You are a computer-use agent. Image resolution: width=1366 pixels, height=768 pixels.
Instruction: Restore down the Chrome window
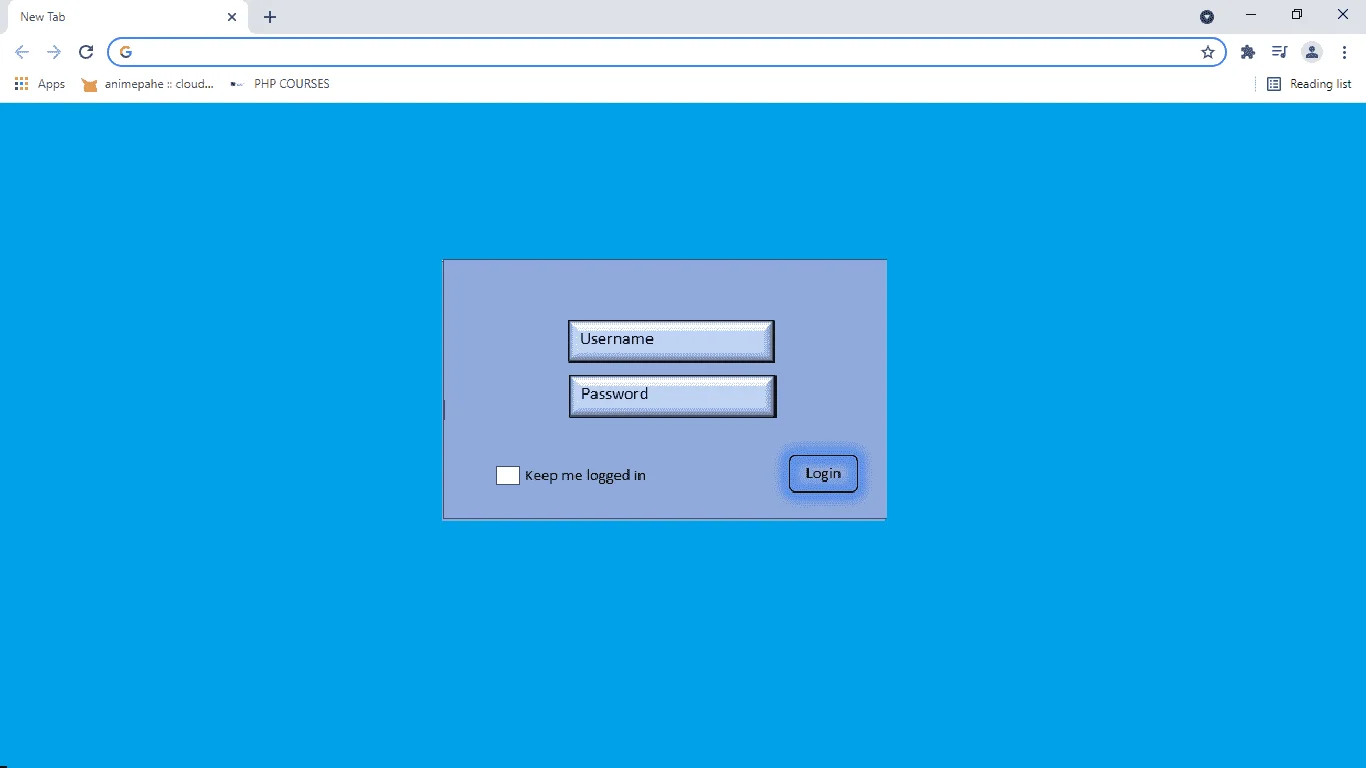(1297, 14)
